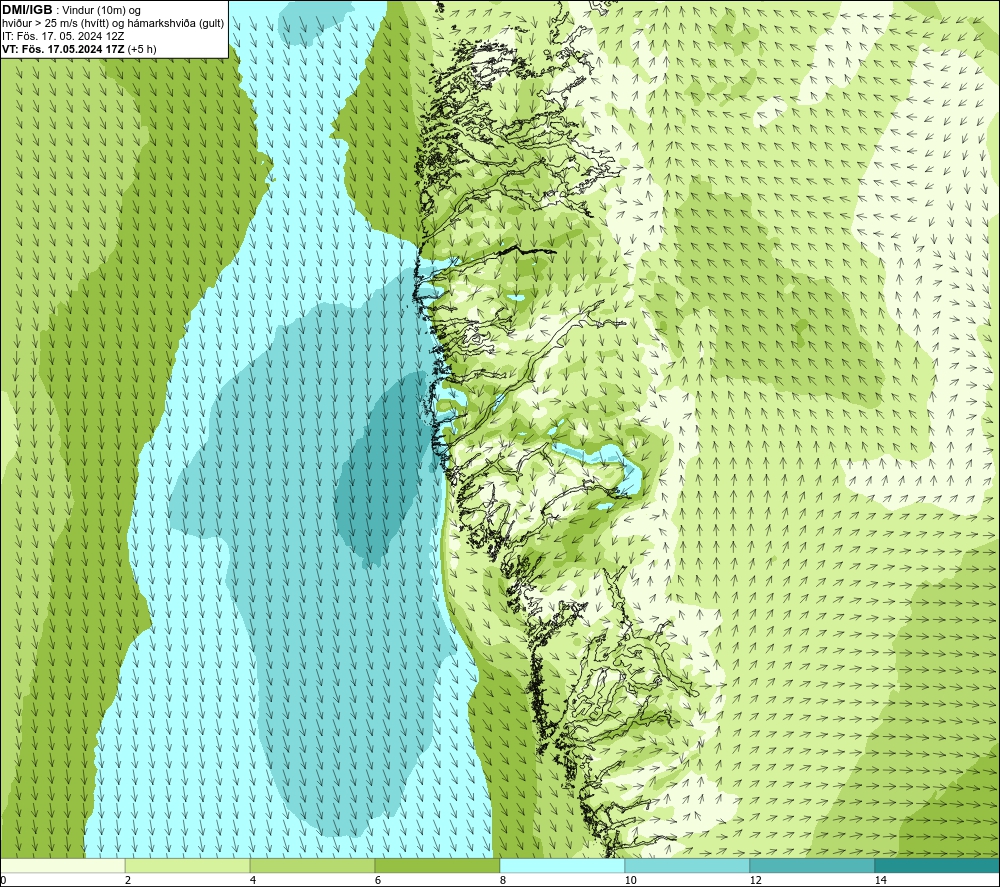
Task: Click the 10–12 m/s teal legend swatch
Action: click(x=688, y=865)
